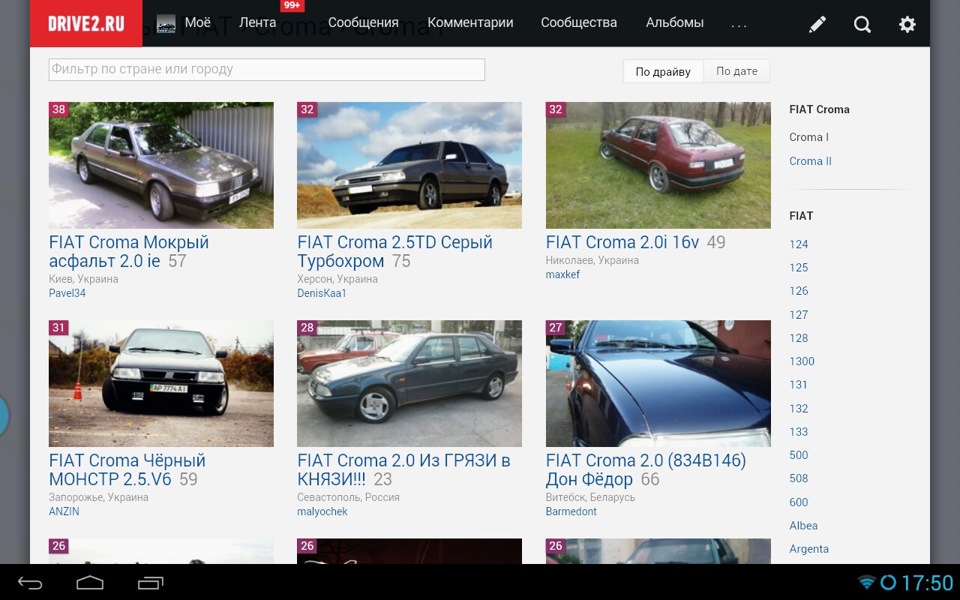This screenshot has width=960, height=600.
Task: Open FIAT Croma Чёрный МОНСТР 2.5.V6 title
Action: point(127,470)
